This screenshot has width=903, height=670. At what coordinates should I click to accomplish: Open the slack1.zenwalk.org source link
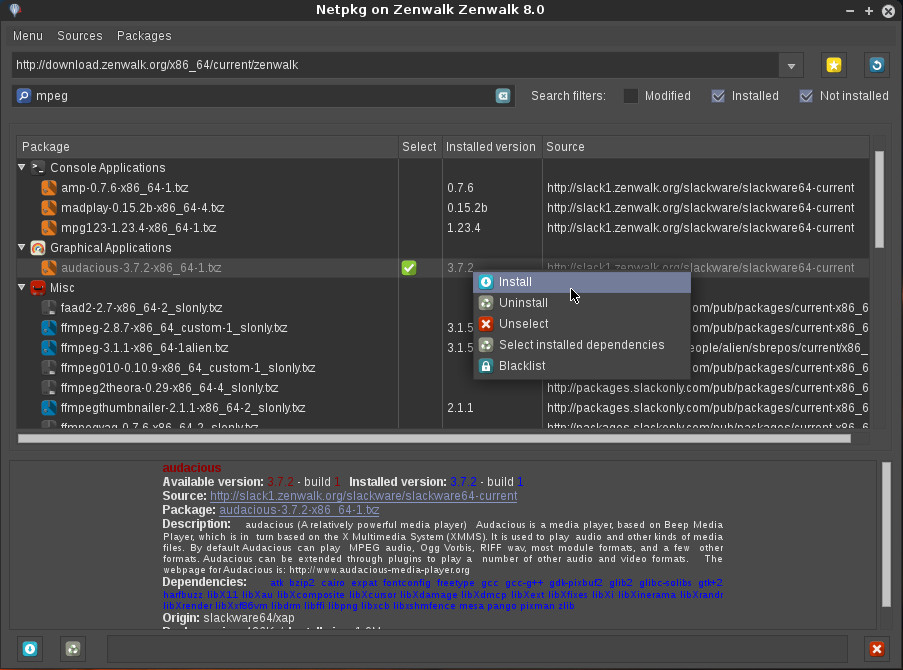coord(363,496)
